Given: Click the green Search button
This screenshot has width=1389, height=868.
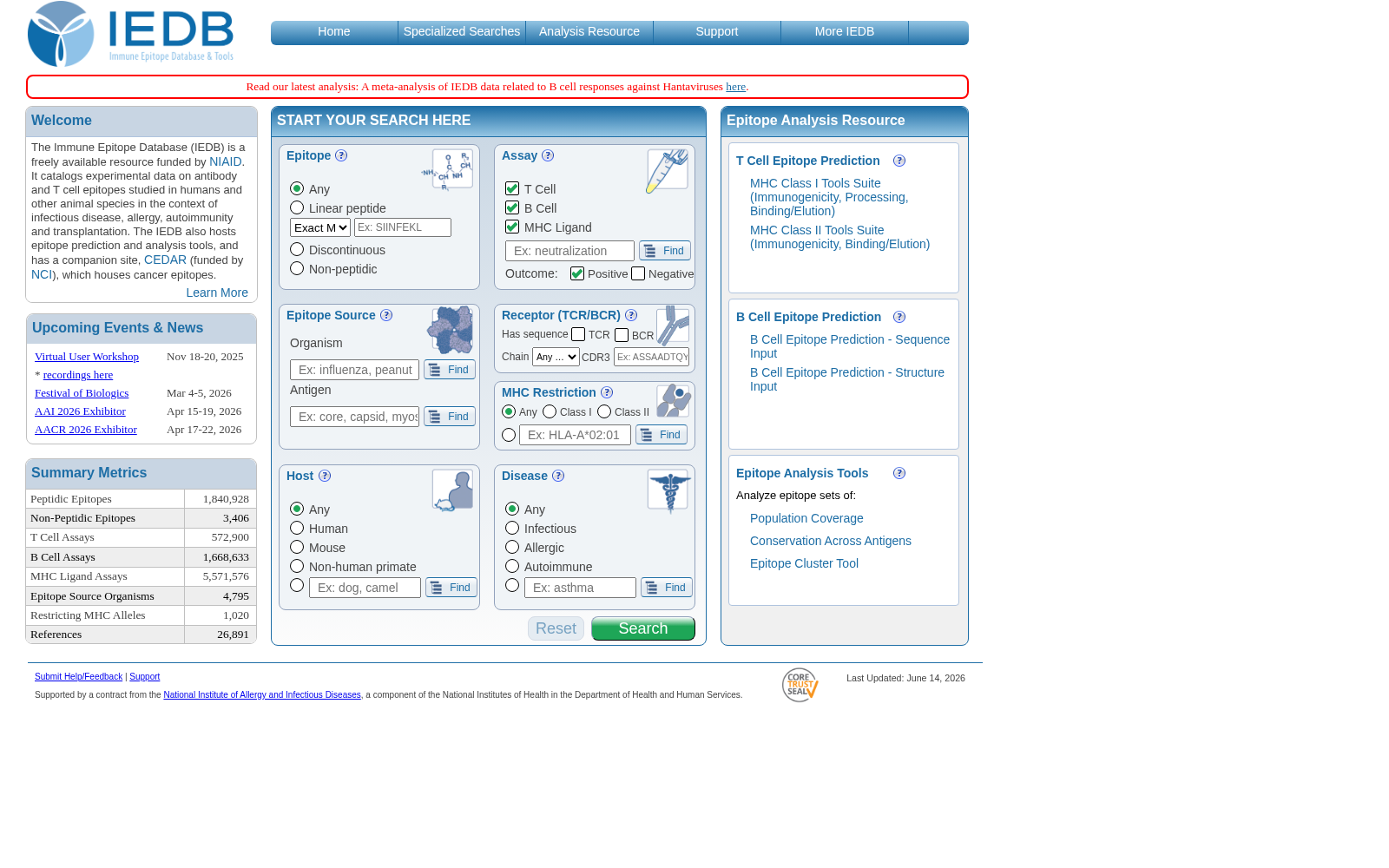Looking at the screenshot, I should (643, 628).
